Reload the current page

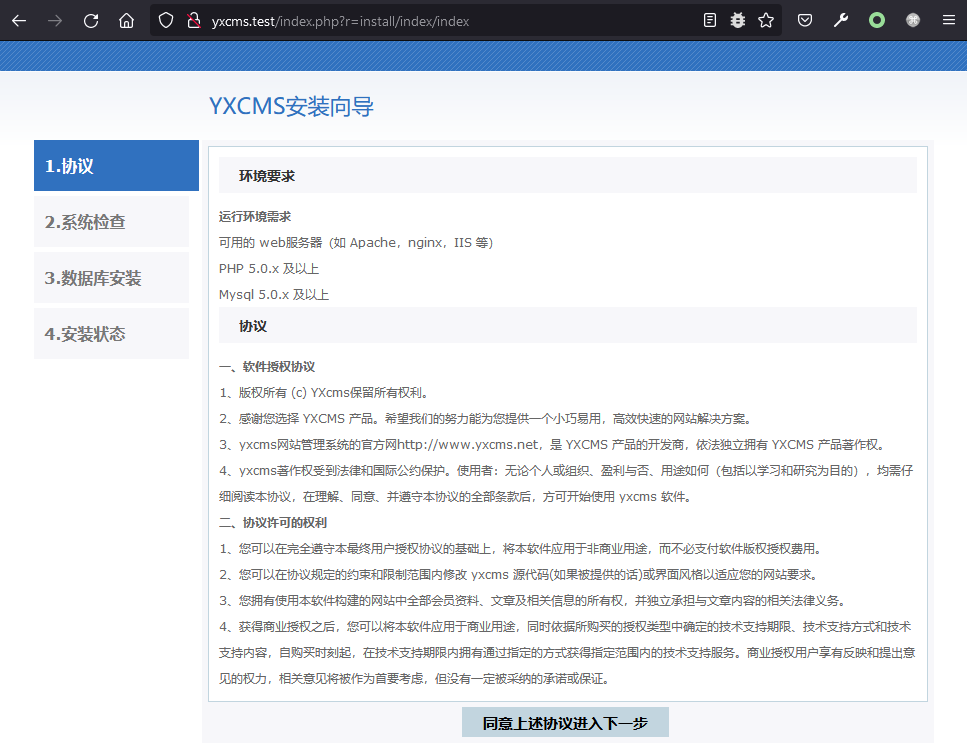(x=91, y=21)
